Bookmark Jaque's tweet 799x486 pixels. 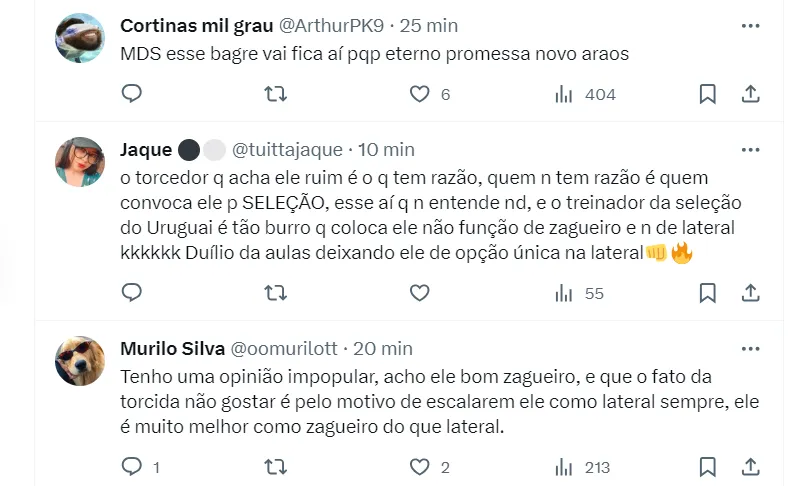[707, 293]
